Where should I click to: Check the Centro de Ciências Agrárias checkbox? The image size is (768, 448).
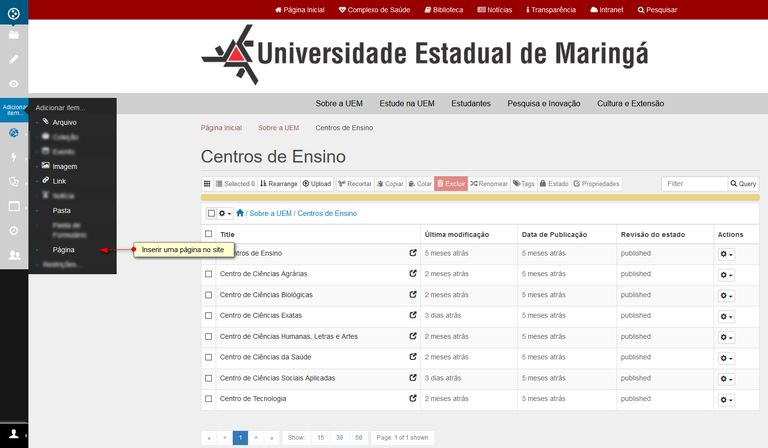[x=209, y=274]
